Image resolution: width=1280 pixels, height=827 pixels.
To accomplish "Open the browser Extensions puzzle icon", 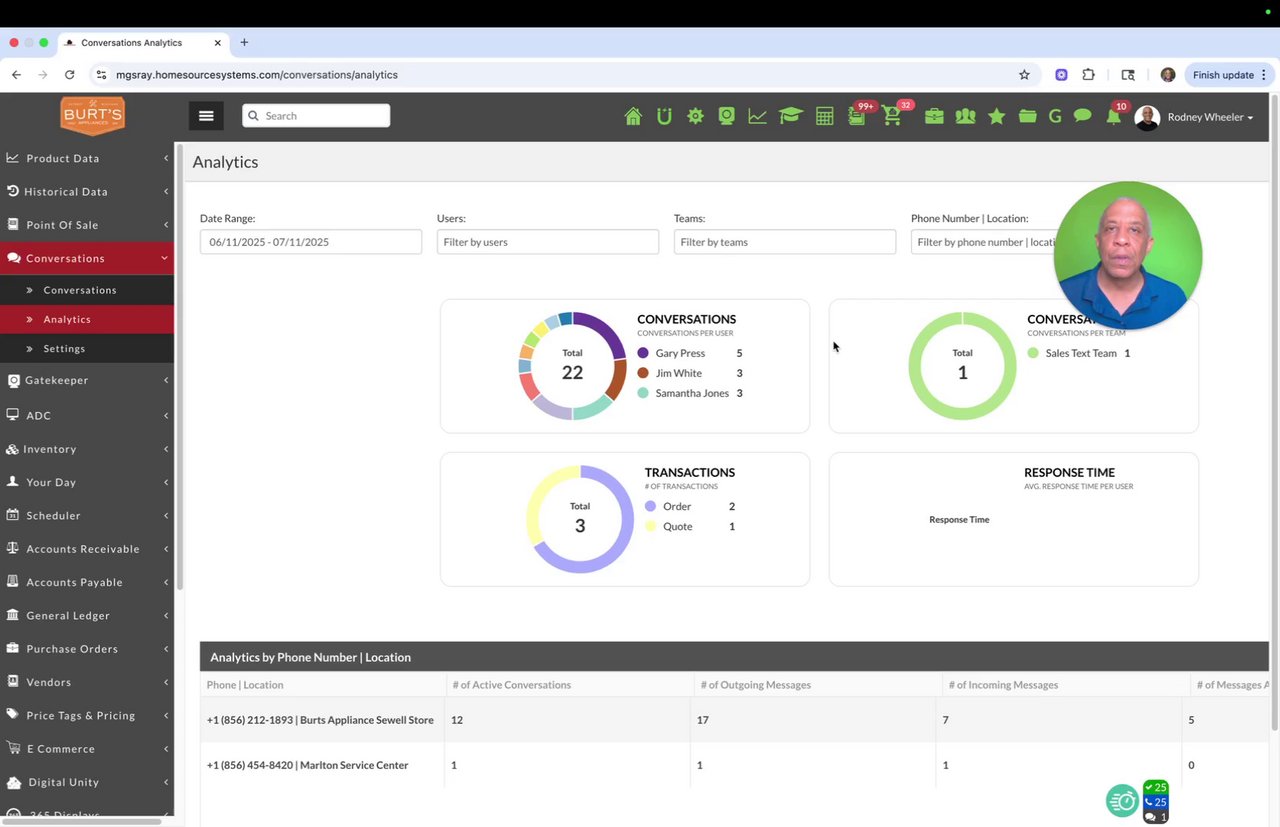I will (x=1089, y=75).
